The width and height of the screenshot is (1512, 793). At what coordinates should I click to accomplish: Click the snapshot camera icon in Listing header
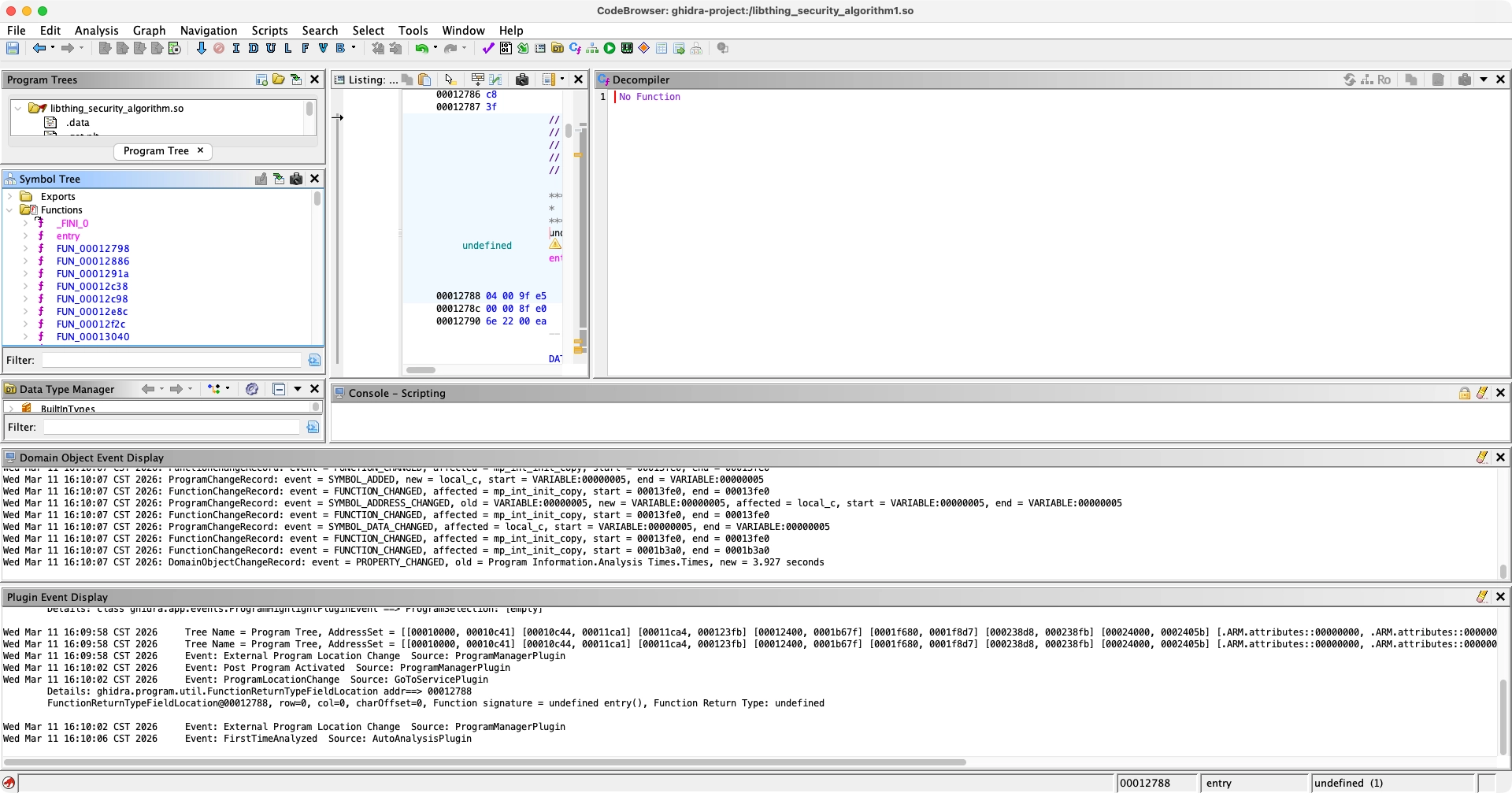pos(522,80)
